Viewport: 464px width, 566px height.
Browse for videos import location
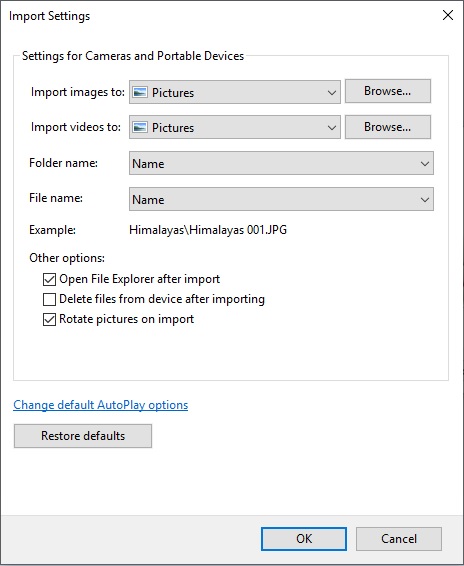[388, 127]
